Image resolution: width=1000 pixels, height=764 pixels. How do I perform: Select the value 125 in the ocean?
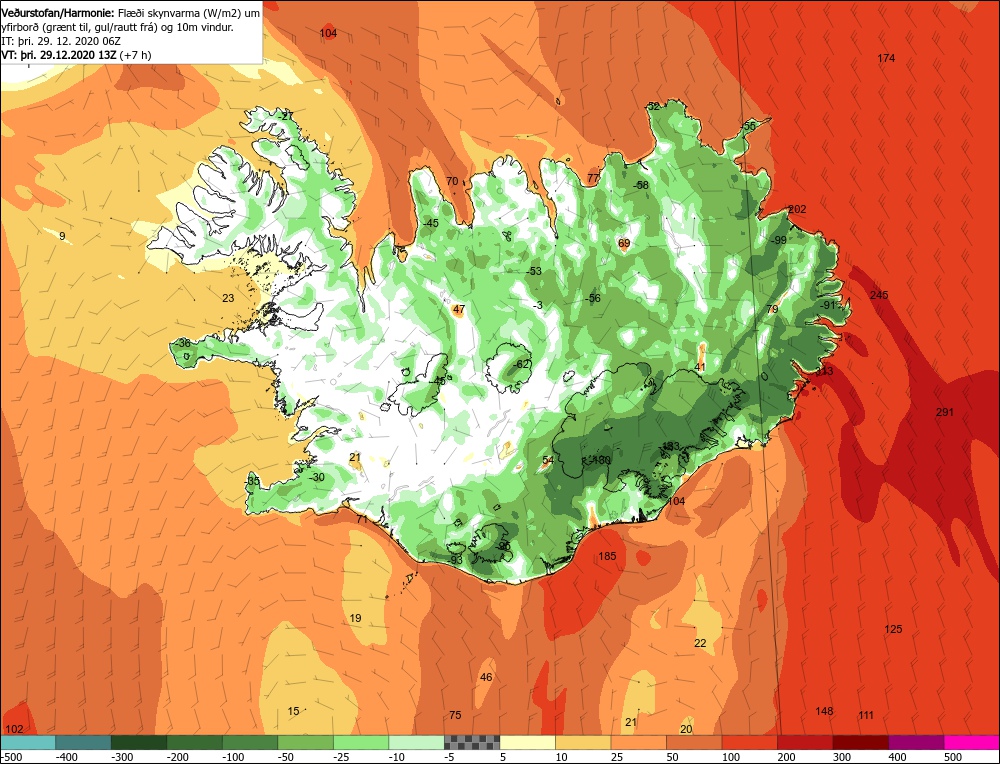tap(893, 629)
